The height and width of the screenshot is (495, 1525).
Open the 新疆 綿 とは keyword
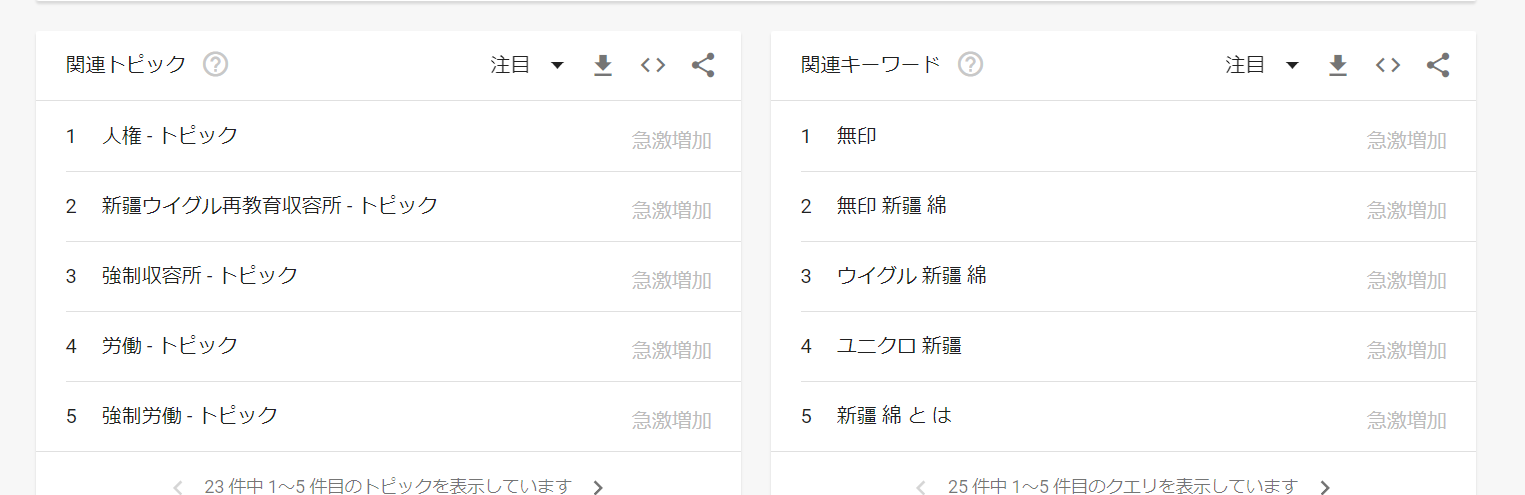1123,416
